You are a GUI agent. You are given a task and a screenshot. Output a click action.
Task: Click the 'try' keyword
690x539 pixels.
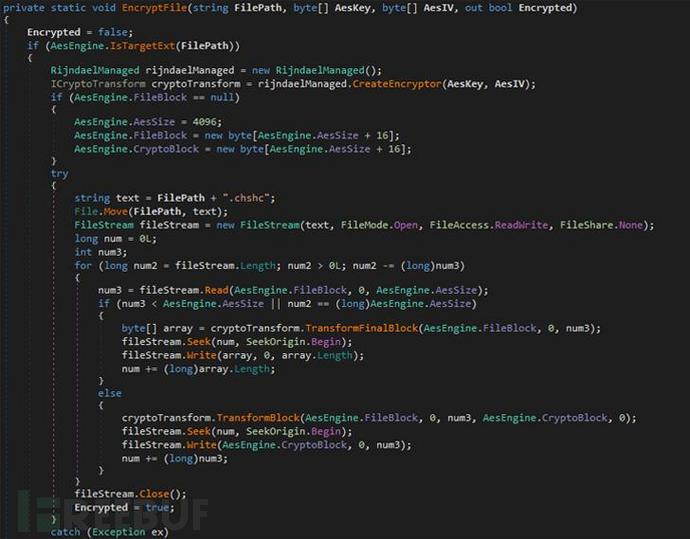pyautogui.click(x=59, y=174)
